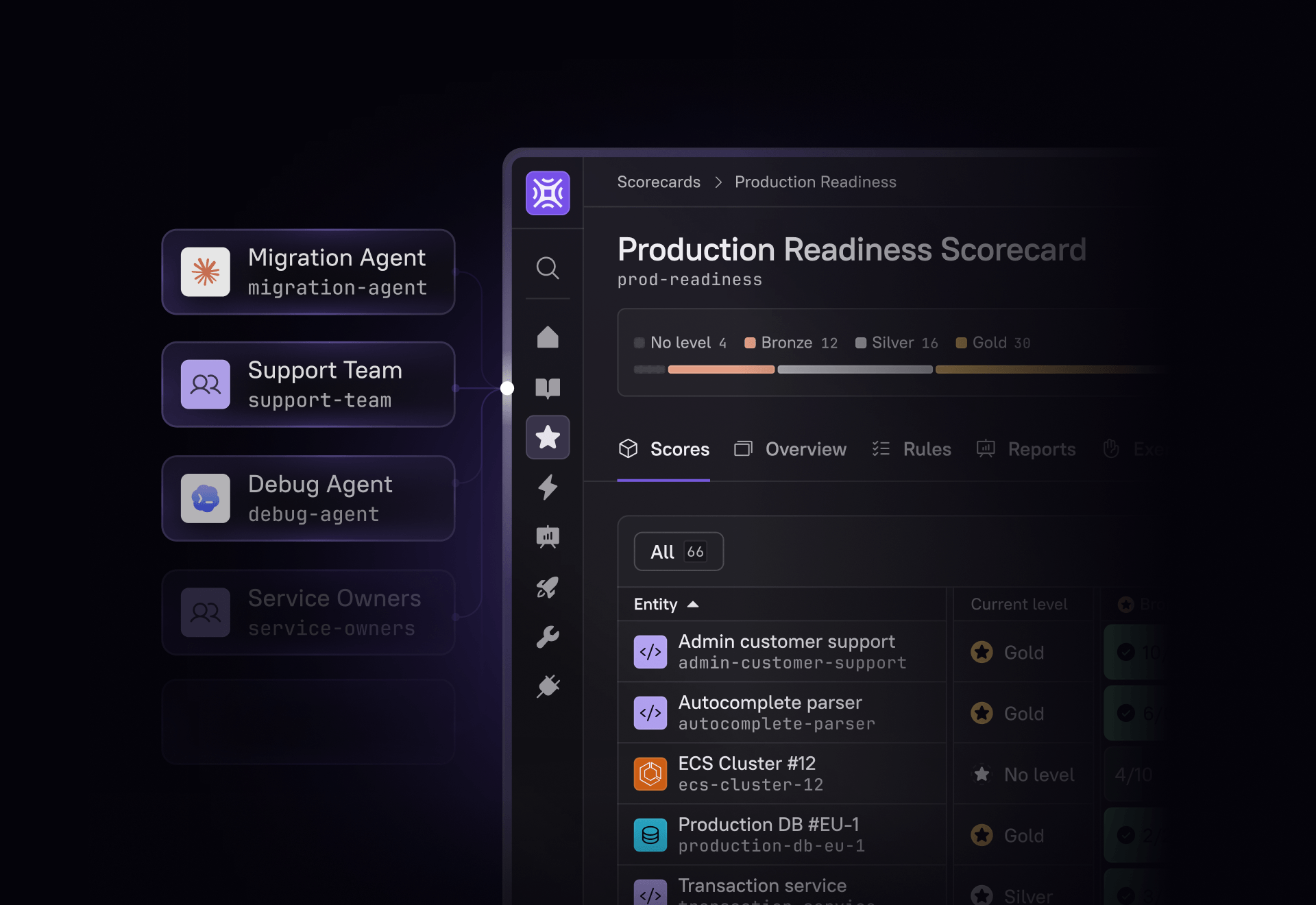The image size is (1316, 905).
Task: Click the Gold segment of the level bar
Action: click(1049, 370)
